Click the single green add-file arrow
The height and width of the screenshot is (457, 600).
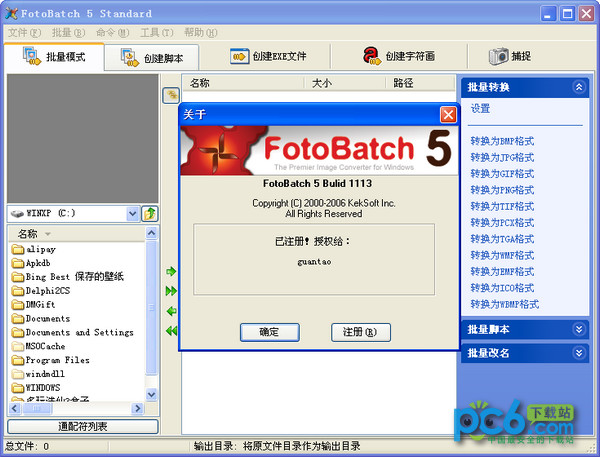(171, 271)
